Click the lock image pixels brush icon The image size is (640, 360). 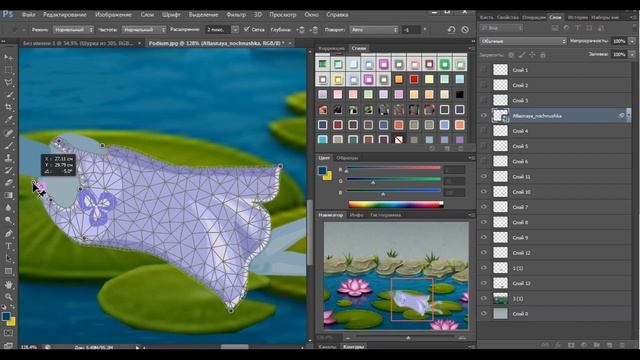(522, 55)
